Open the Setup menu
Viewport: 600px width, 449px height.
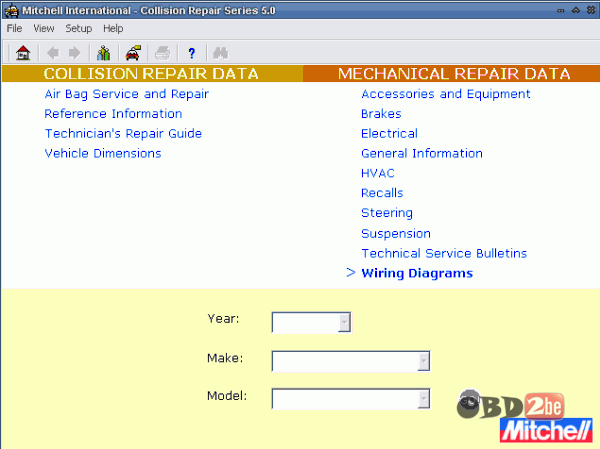click(x=78, y=28)
